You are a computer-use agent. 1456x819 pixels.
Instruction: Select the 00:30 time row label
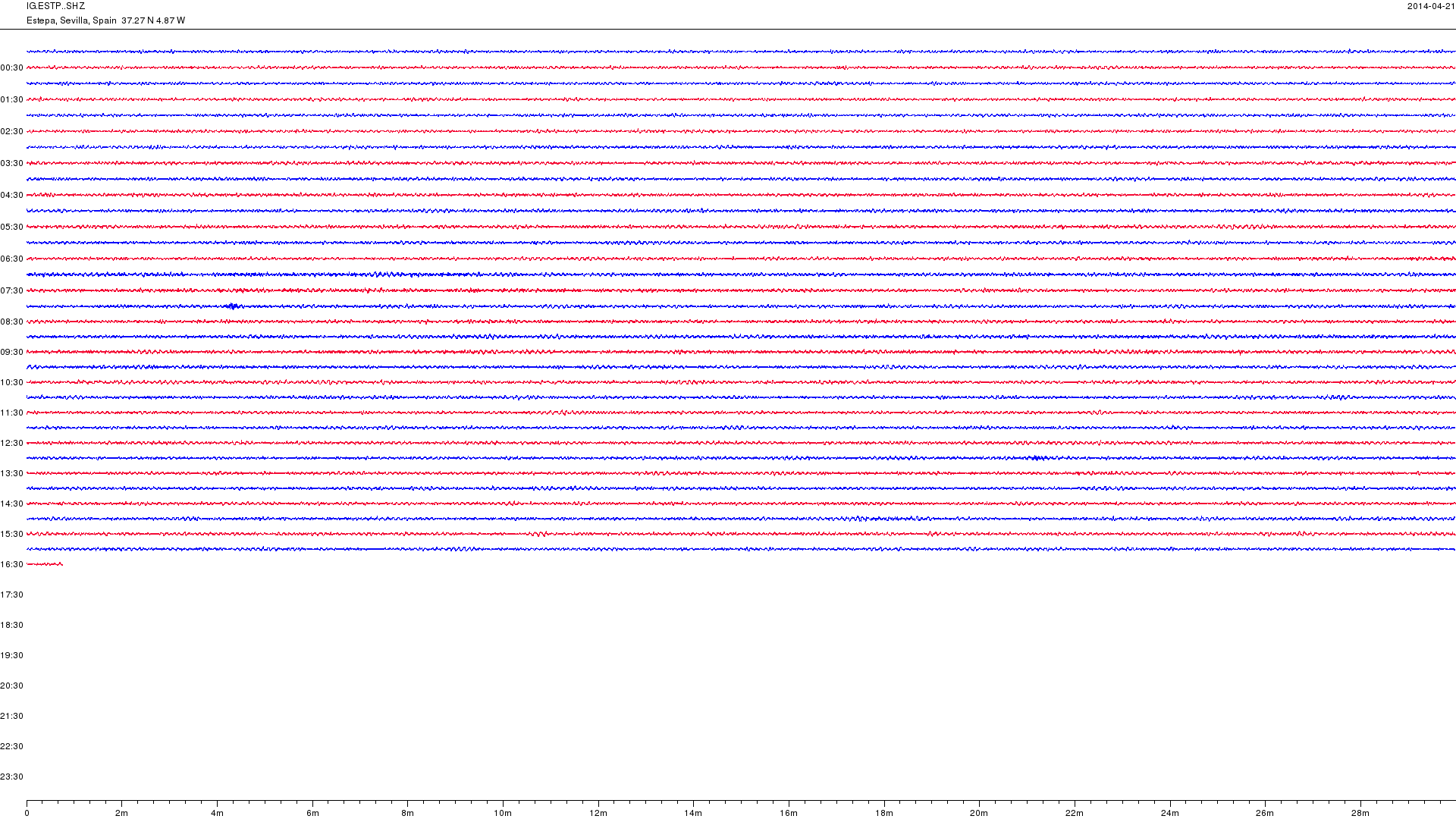tap(12, 67)
